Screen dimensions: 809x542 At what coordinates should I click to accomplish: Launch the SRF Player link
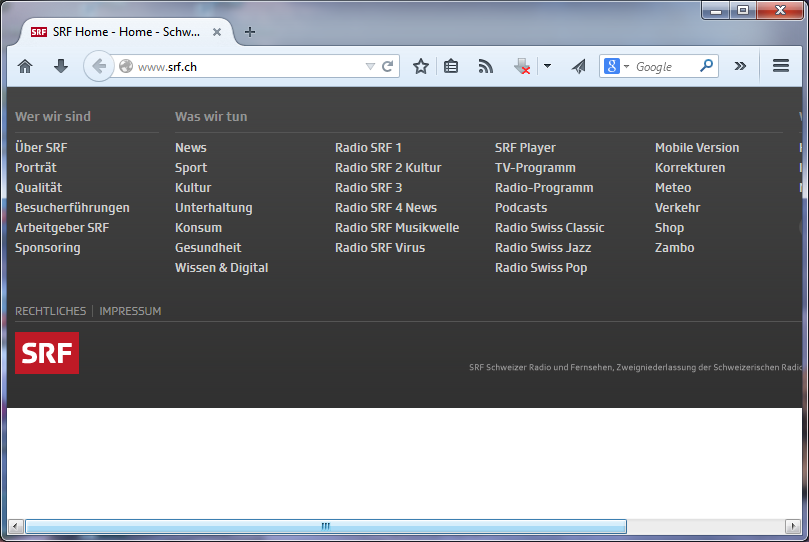point(525,147)
